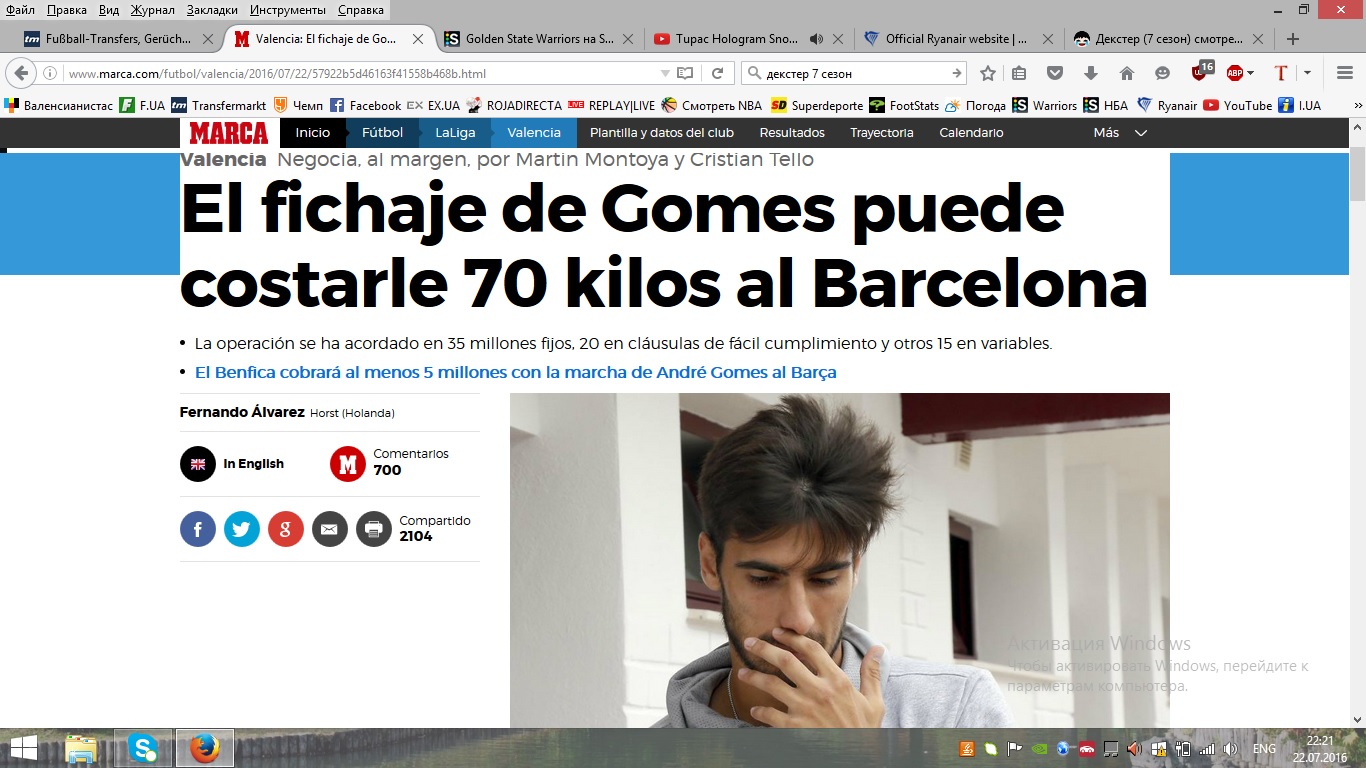Viewport: 1366px width, 768px height.
Task: Open the Firefox hamburger menu
Action: click(1345, 73)
